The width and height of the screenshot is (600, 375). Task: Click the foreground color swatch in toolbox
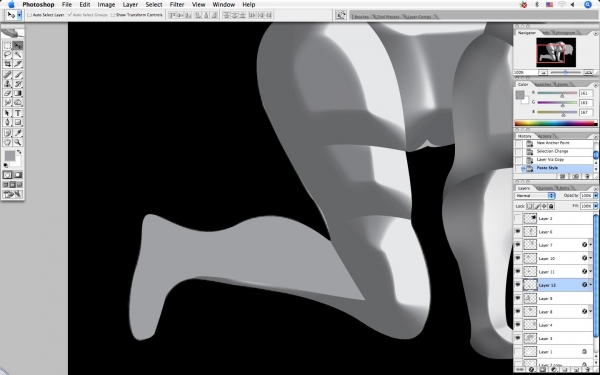point(10,156)
